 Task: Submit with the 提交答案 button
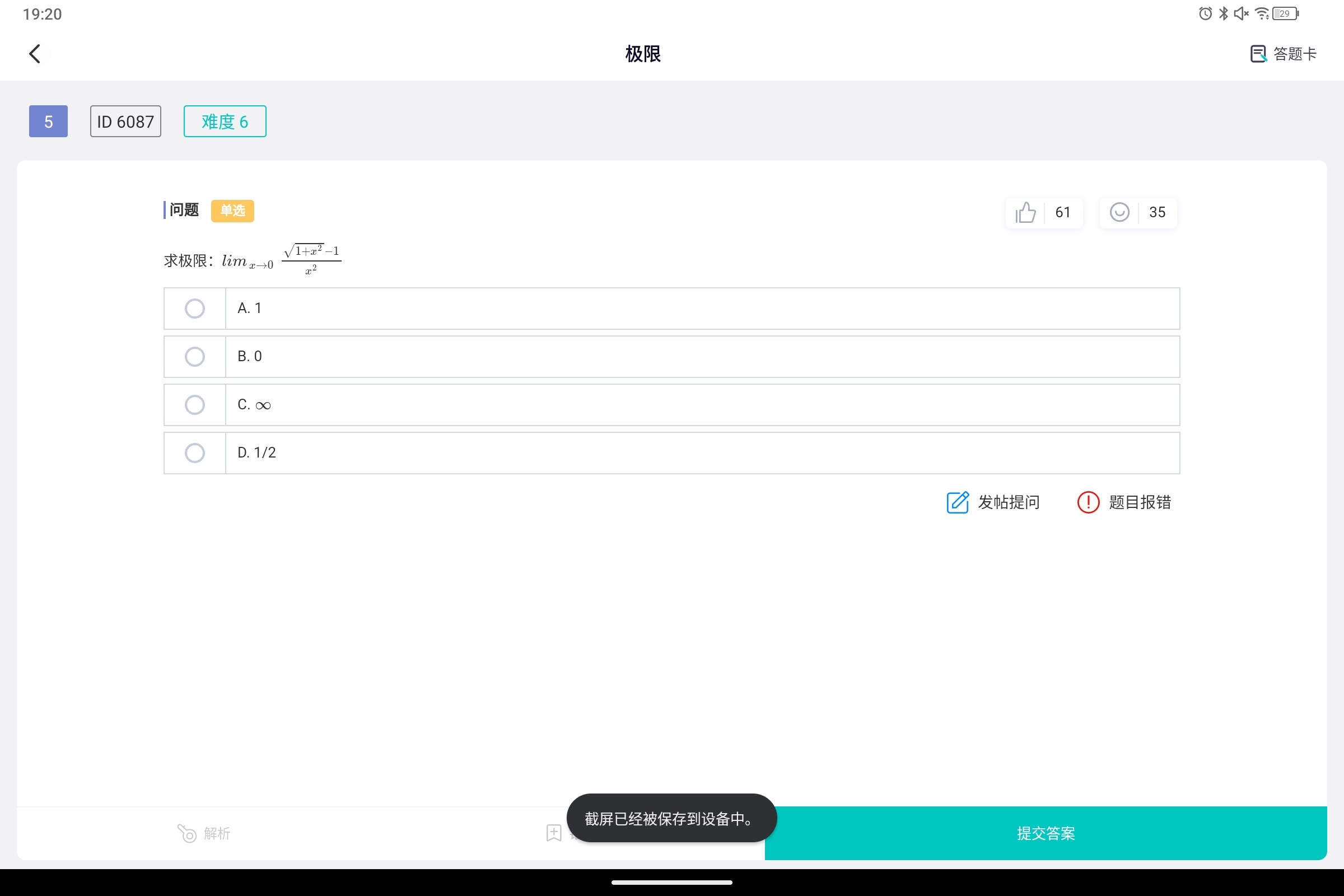coord(1046,833)
